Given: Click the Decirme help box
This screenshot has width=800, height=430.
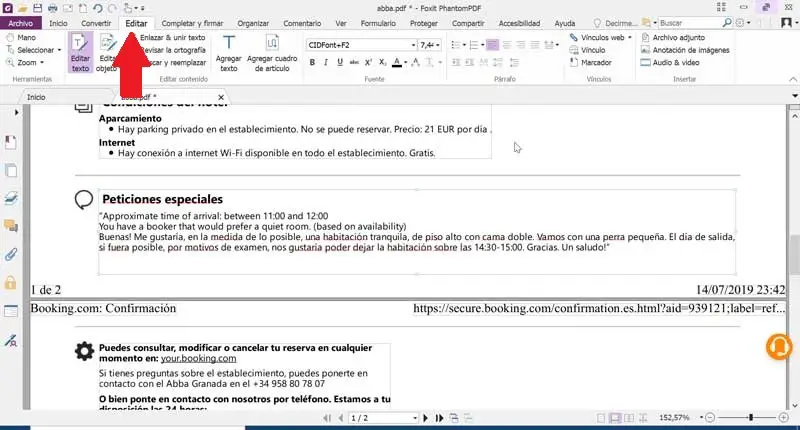Looking at the screenshot, I should pyautogui.click(x=616, y=23).
